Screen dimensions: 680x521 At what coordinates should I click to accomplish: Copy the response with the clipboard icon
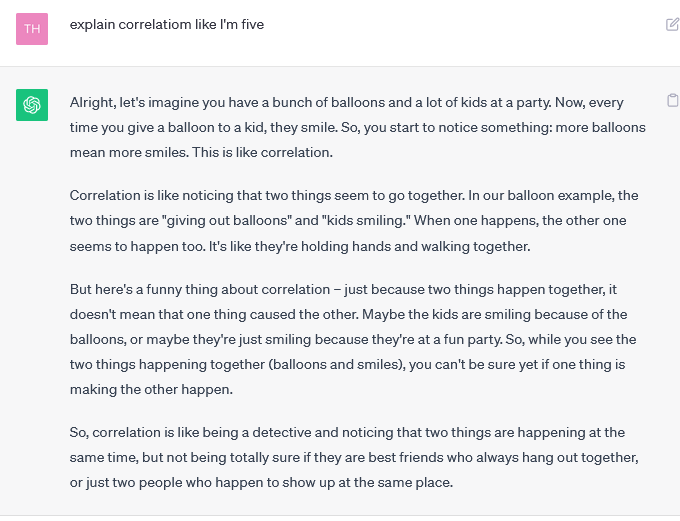672,100
